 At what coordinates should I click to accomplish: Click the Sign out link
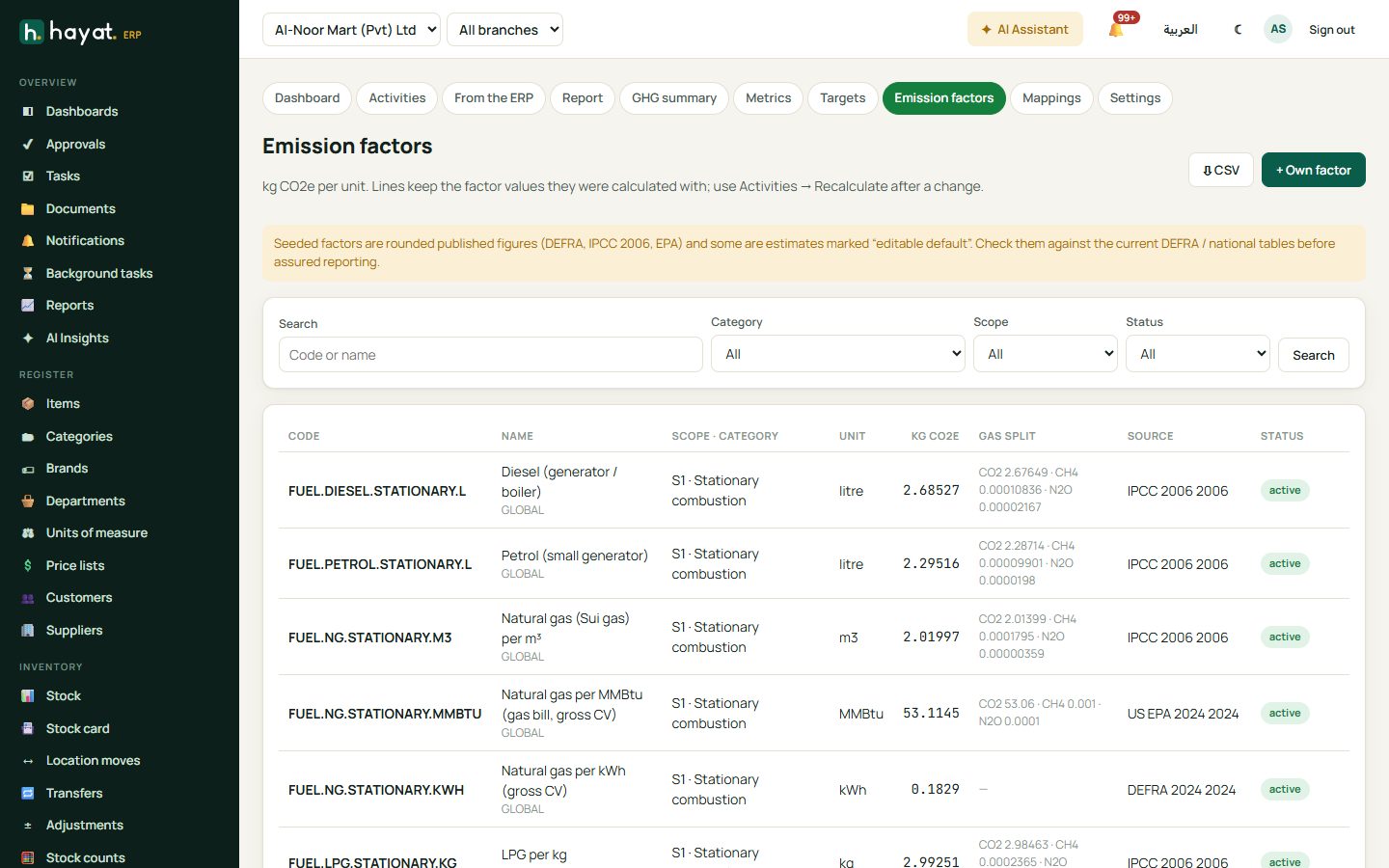pos(1331,30)
